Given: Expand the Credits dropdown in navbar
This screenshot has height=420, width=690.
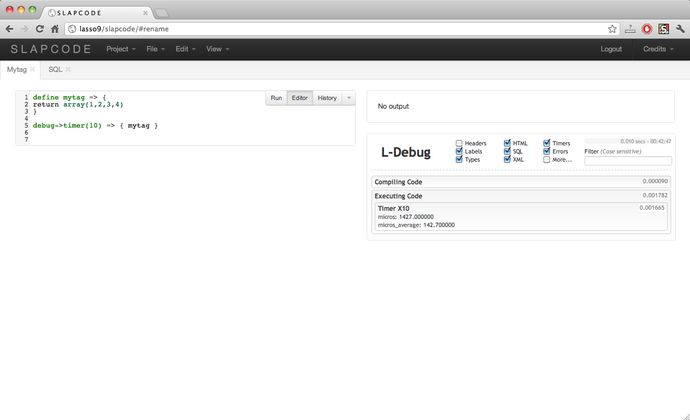Looking at the screenshot, I should [x=658, y=48].
